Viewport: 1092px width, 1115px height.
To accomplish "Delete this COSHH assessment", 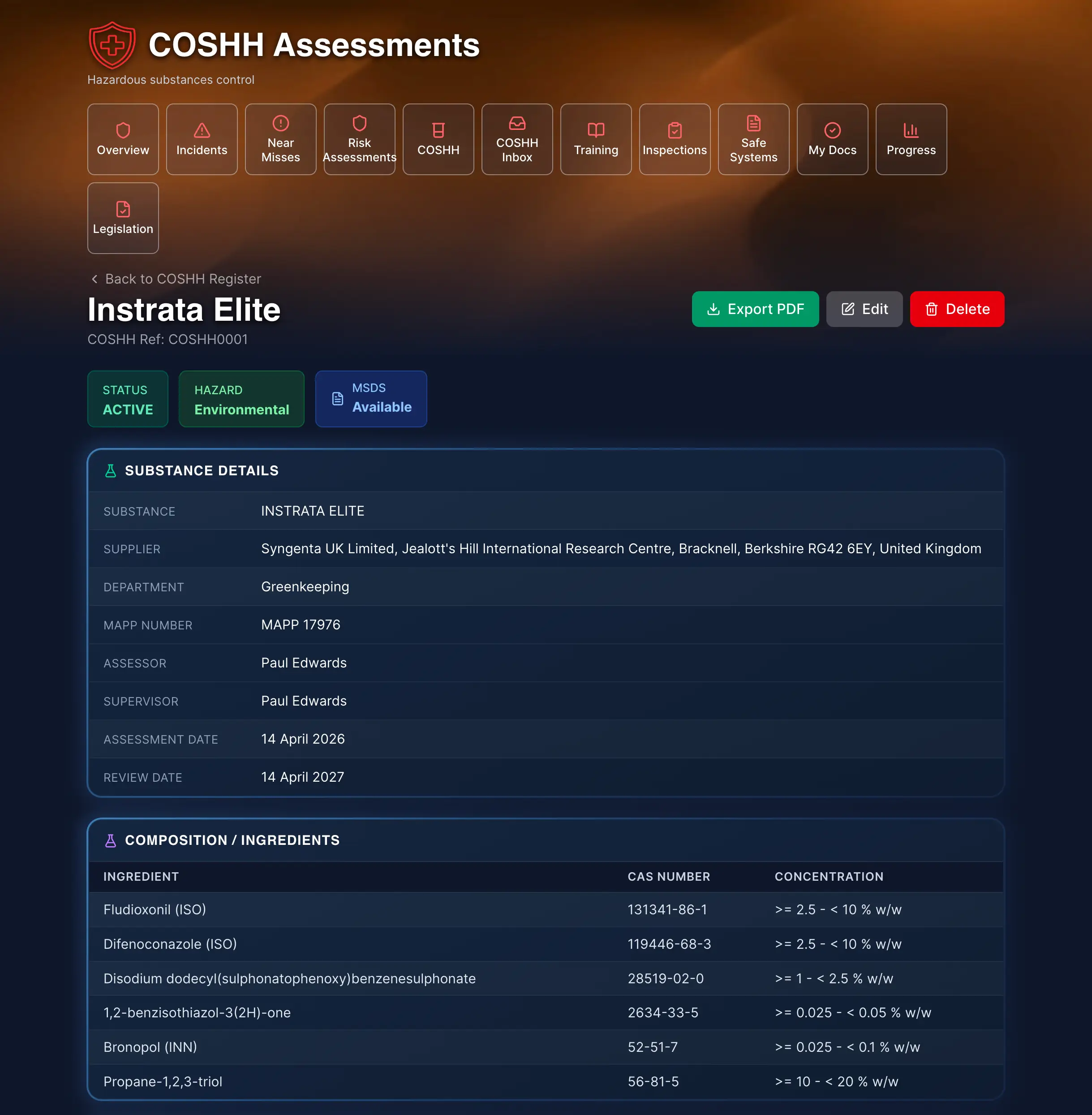I will [957, 309].
